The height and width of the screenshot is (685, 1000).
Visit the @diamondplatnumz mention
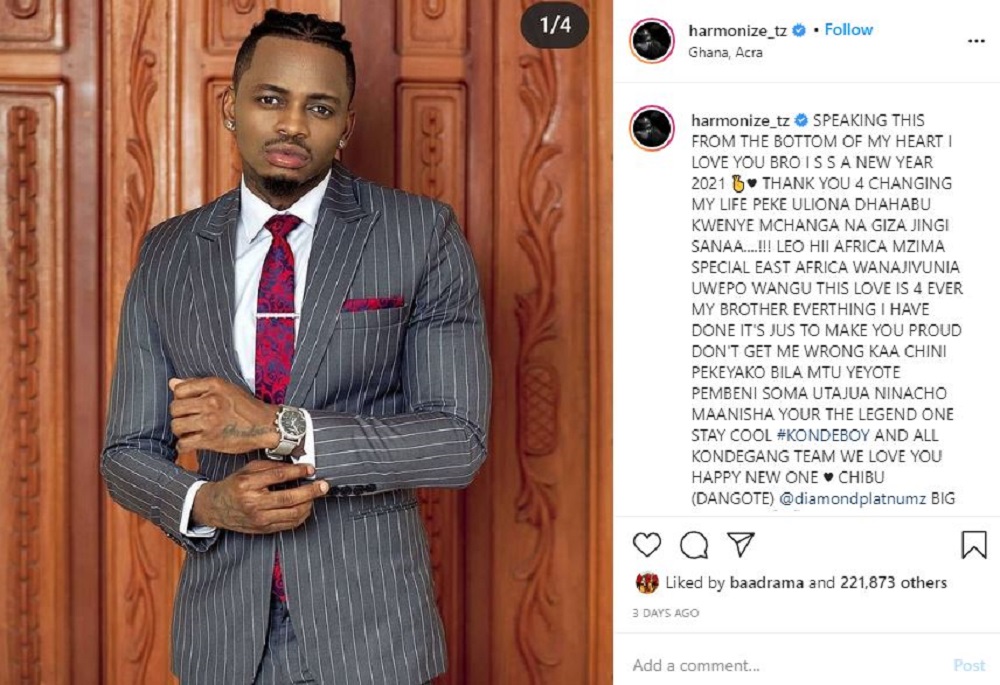coord(852,498)
